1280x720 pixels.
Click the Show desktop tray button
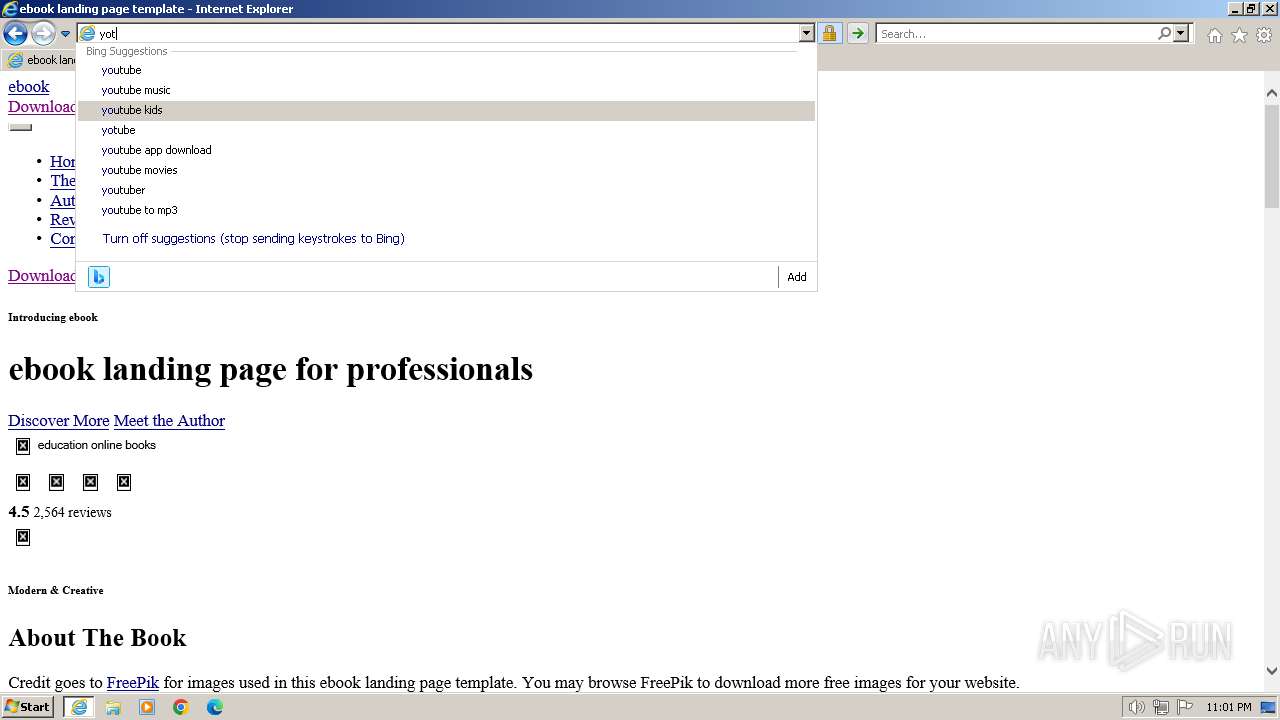tap(1268, 707)
